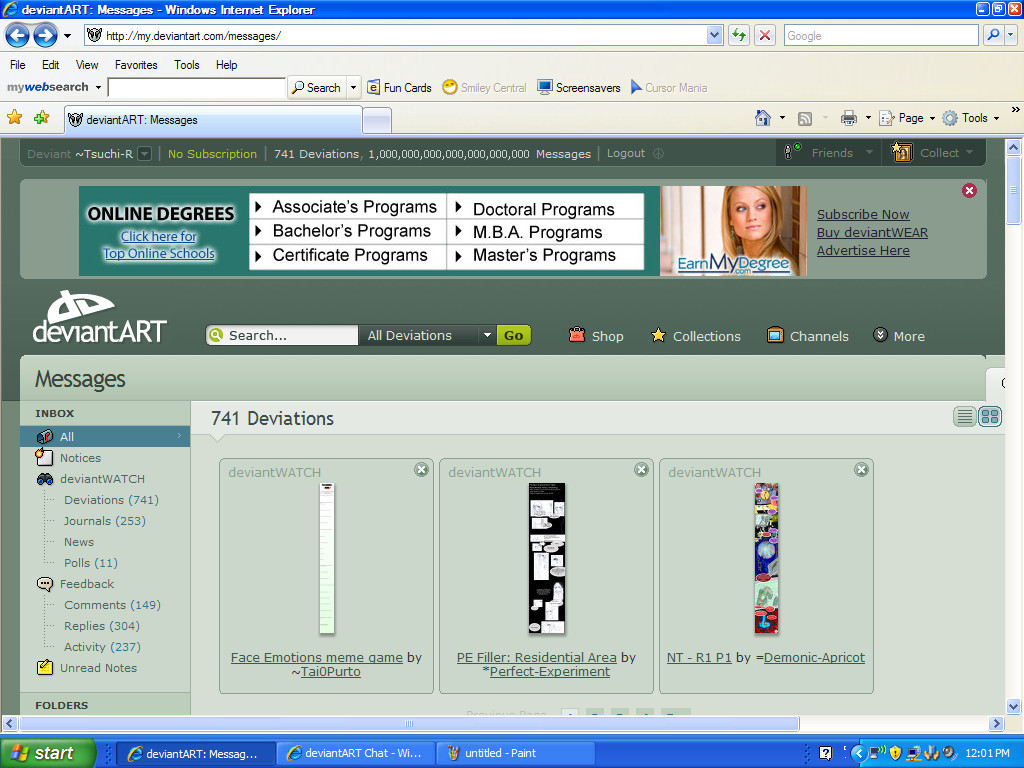Select Deviations (741) in the inbox
The image size is (1024, 768).
tap(111, 500)
